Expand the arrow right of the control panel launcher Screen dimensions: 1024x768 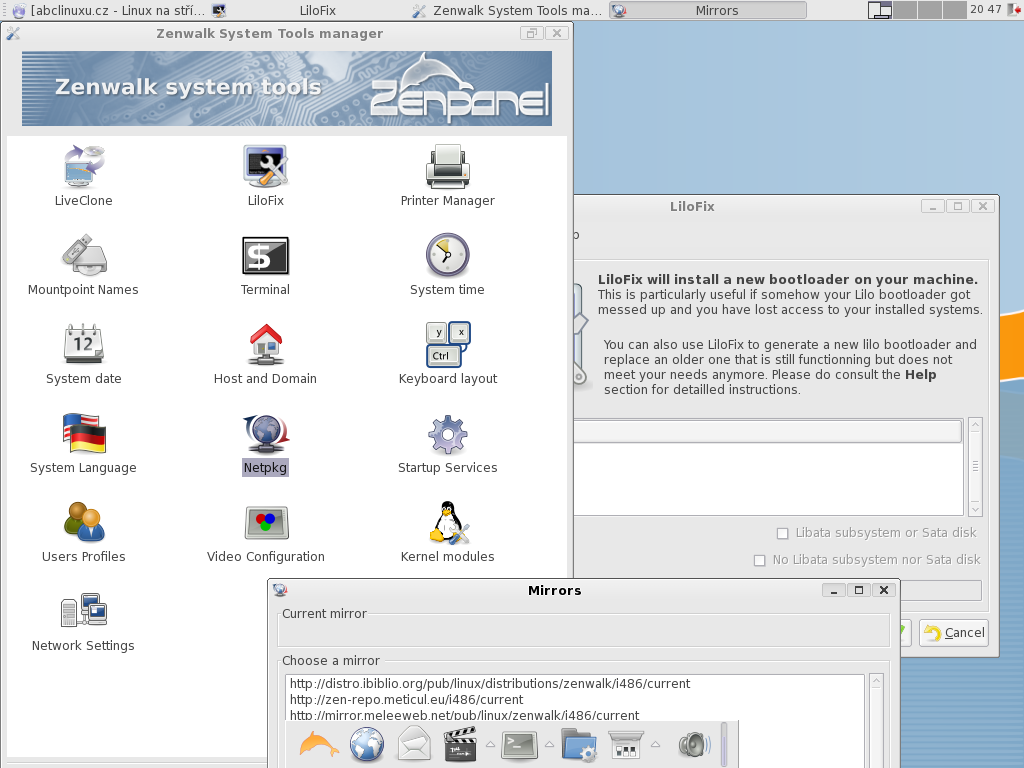[655, 744]
